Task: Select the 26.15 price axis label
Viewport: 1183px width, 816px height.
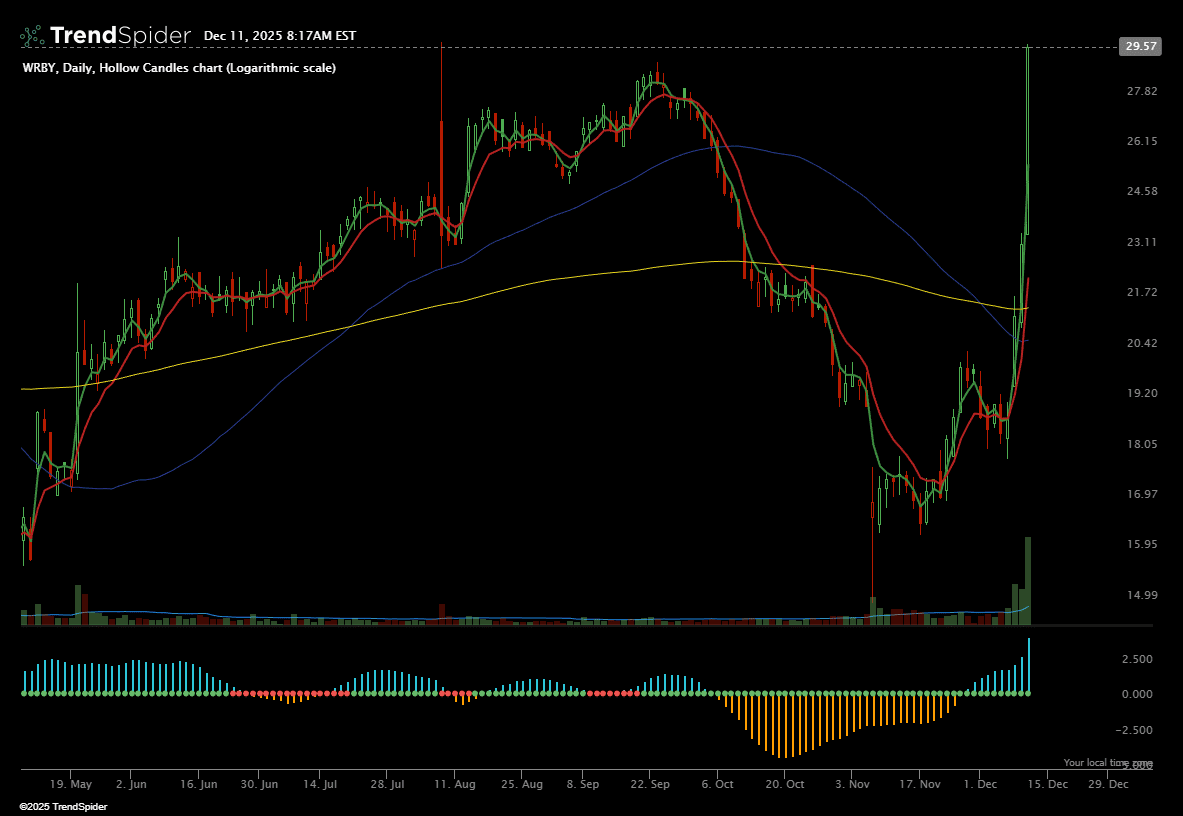Action: pyautogui.click(x=1141, y=141)
